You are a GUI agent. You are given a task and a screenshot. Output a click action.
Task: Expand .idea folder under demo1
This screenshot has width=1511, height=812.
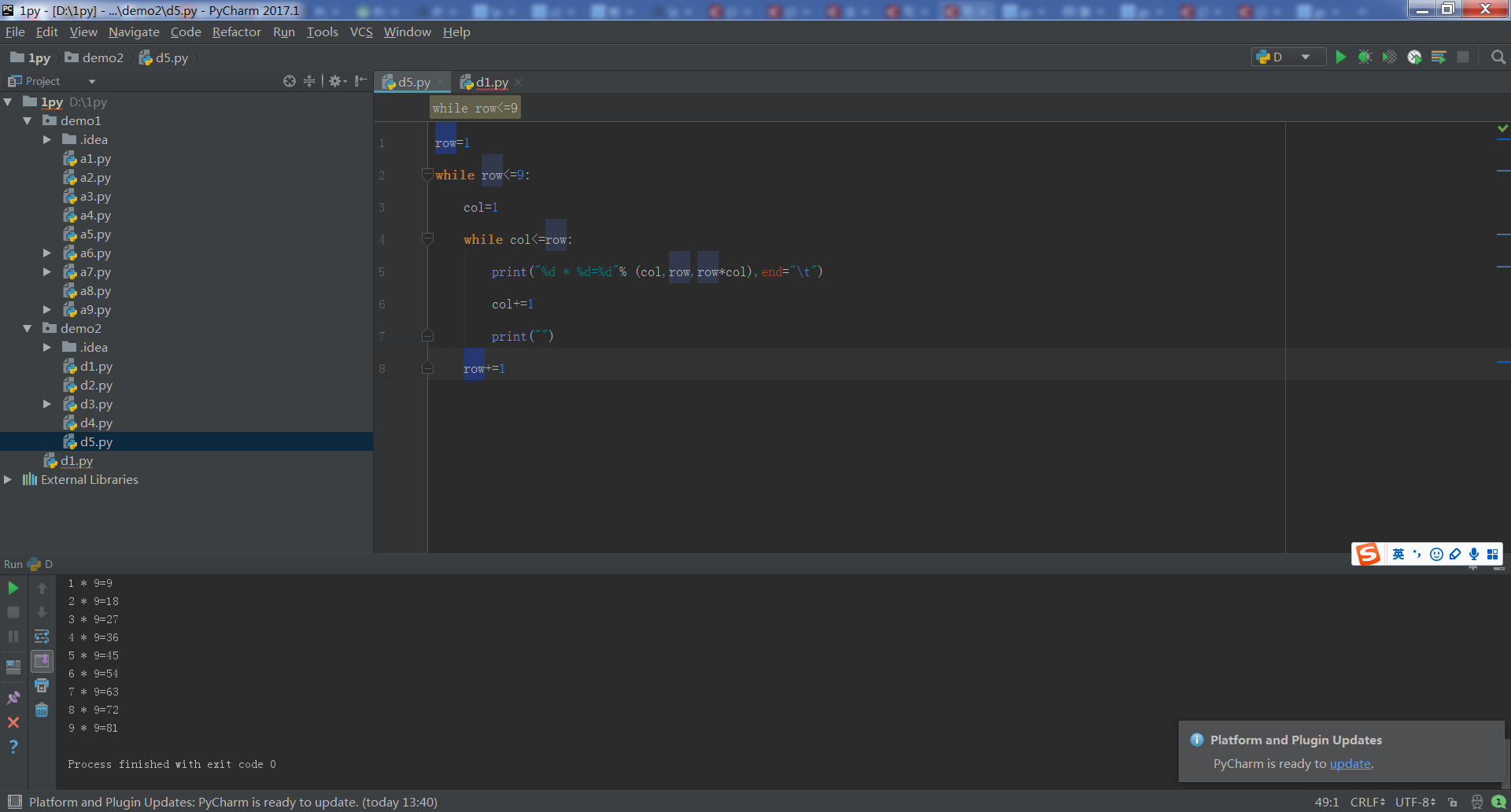[x=46, y=139]
